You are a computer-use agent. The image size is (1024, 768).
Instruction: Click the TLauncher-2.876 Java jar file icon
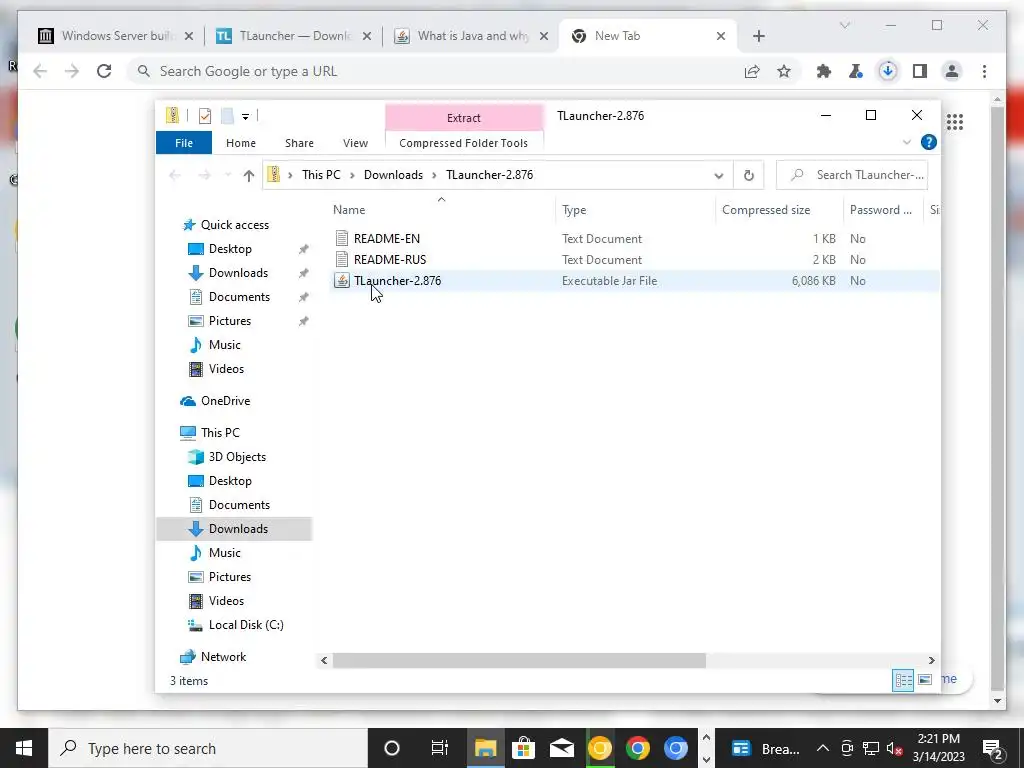coord(342,281)
